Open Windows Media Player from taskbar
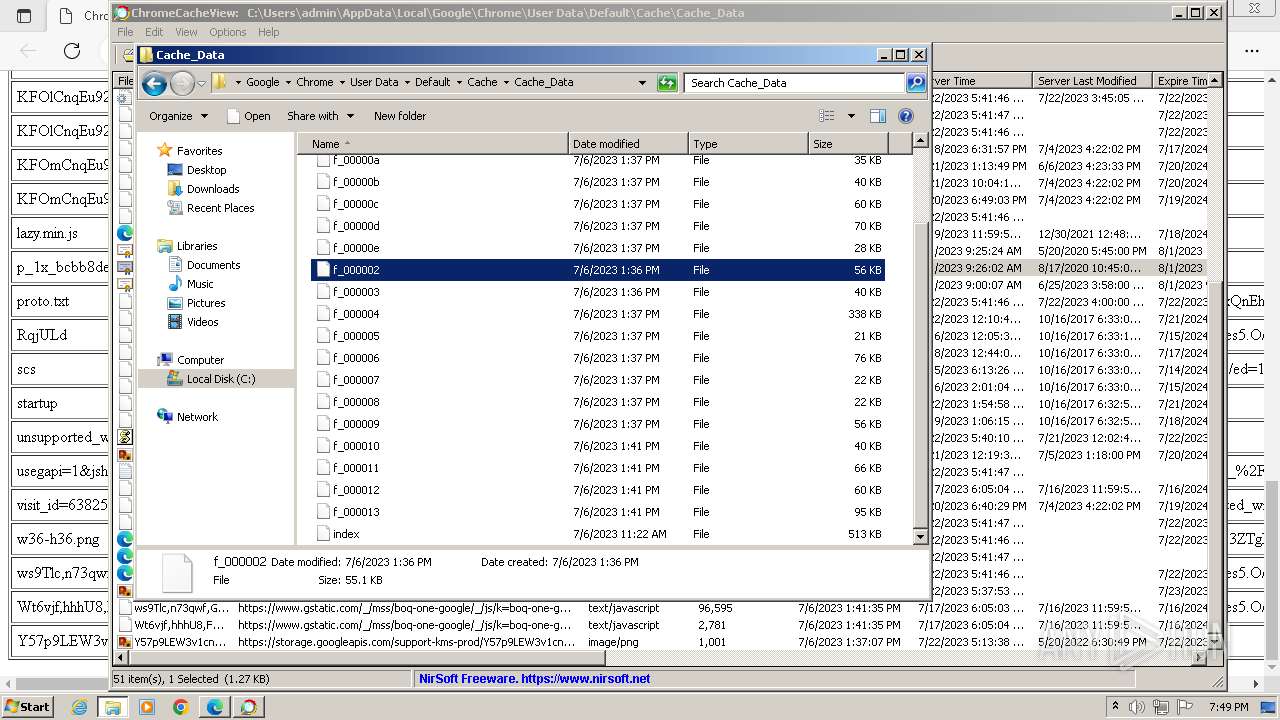 [146, 707]
